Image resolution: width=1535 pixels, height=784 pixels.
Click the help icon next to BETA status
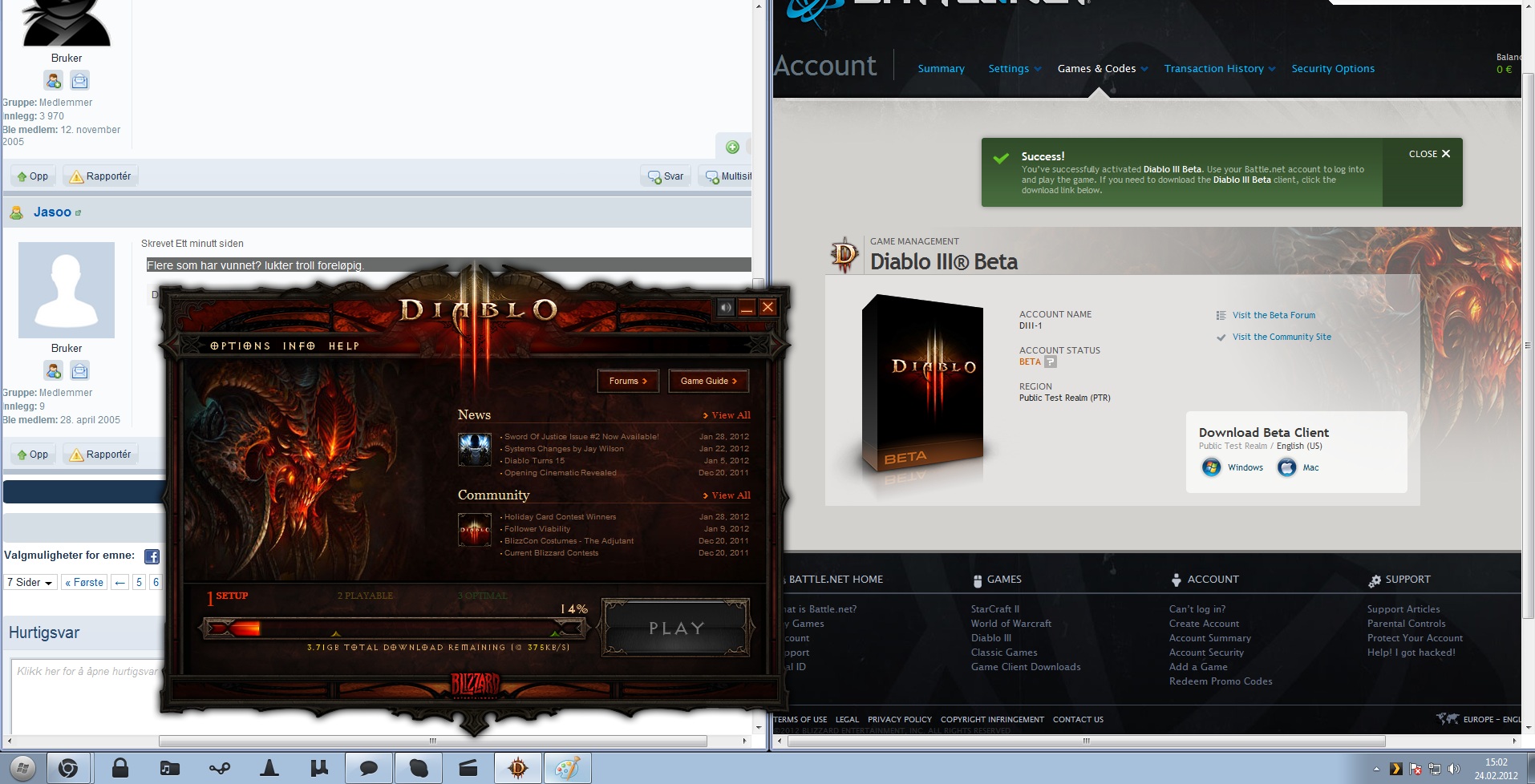click(x=1051, y=362)
